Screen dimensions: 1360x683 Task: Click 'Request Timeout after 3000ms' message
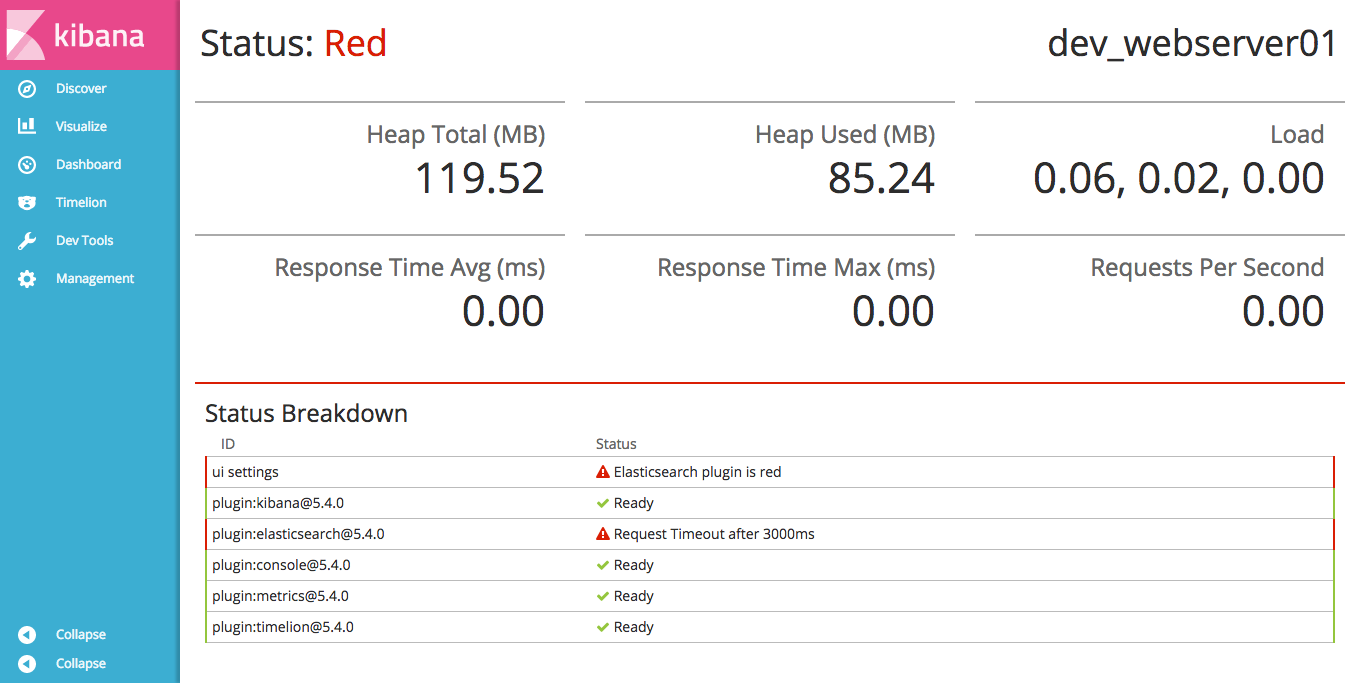(x=714, y=534)
